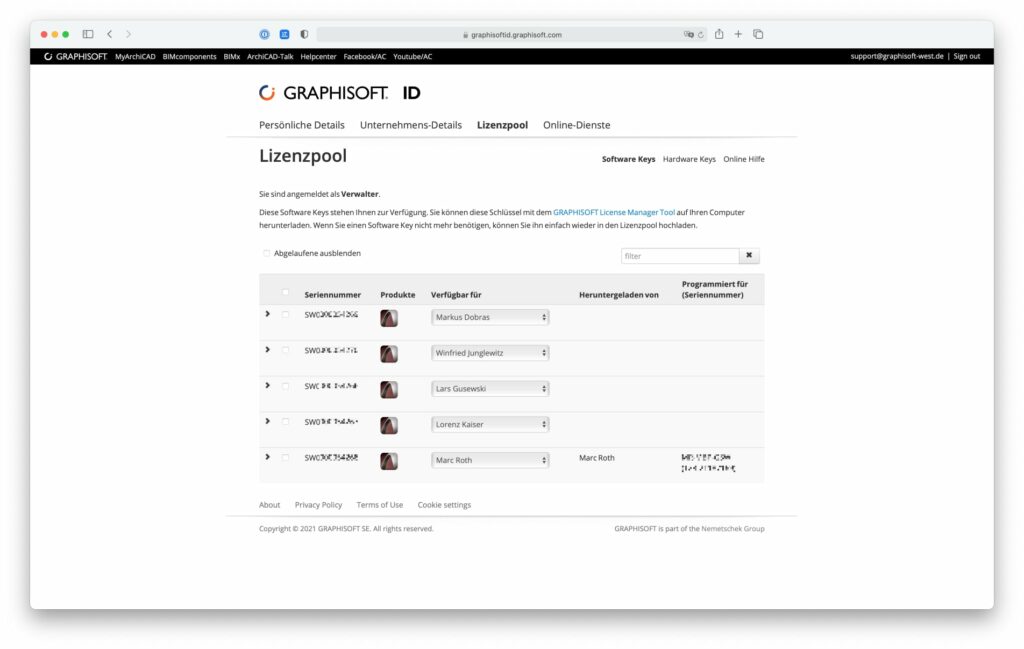Click ArchiCAD product icon in Lars Gusewski row
The width and height of the screenshot is (1024, 649).
pyautogui.click(x=389, y=390)
